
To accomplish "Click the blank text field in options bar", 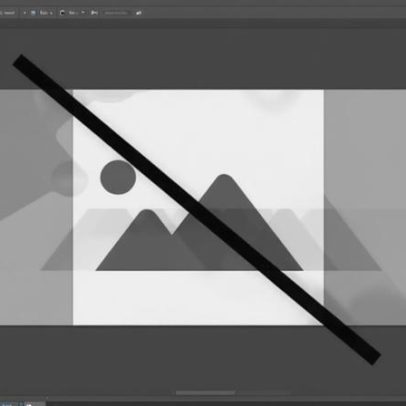I will 116,13.
